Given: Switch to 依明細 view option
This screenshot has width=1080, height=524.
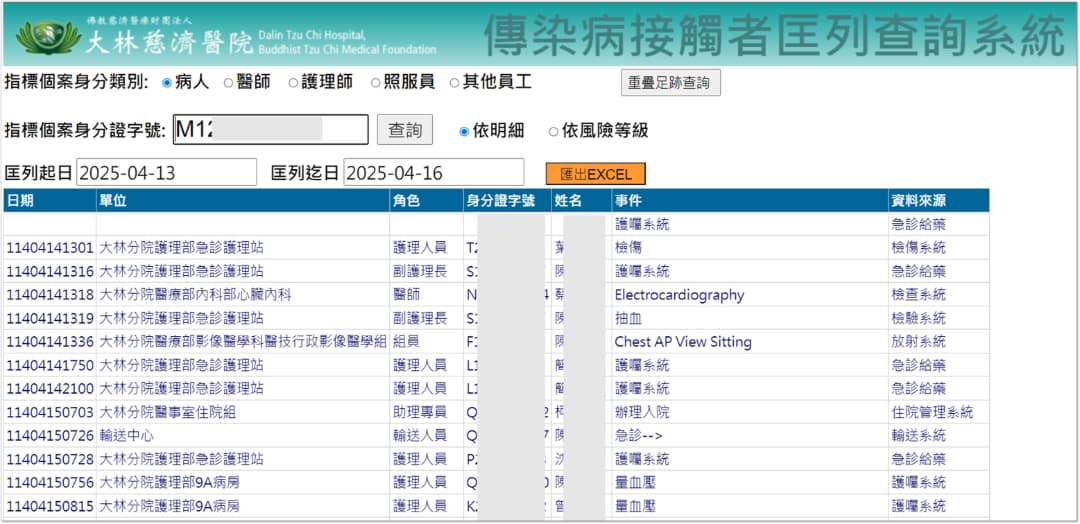Looking at the screenshot, I should click(464, 131).
